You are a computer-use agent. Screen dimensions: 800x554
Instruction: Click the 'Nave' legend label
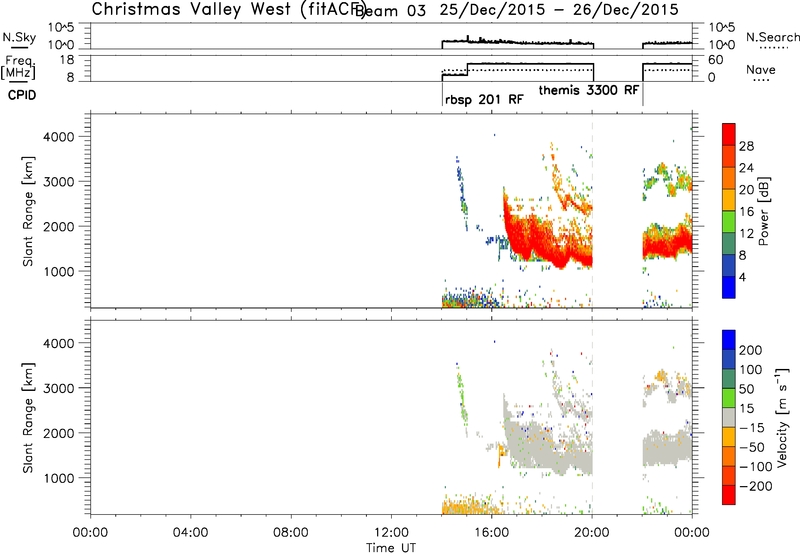click(x=761, y=69)
